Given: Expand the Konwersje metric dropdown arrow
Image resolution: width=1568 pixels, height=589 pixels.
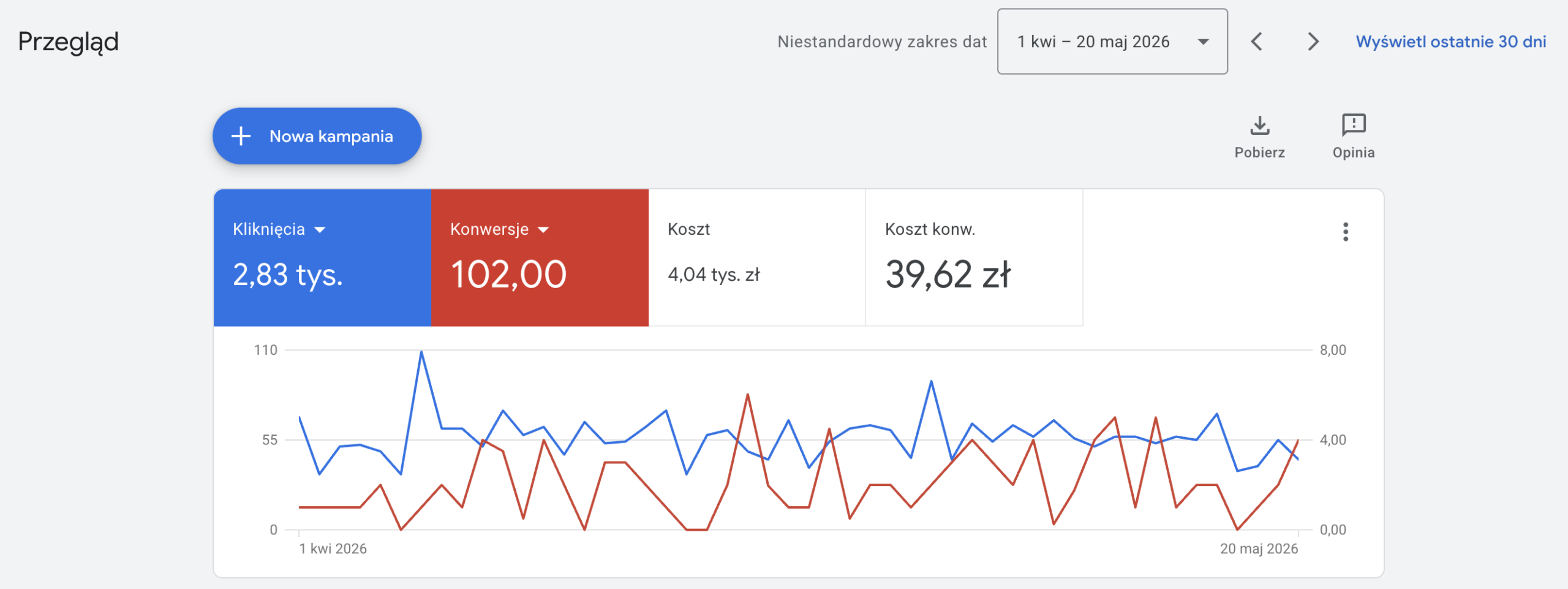Looking at the screenshot, I should [x=543, y=230].
